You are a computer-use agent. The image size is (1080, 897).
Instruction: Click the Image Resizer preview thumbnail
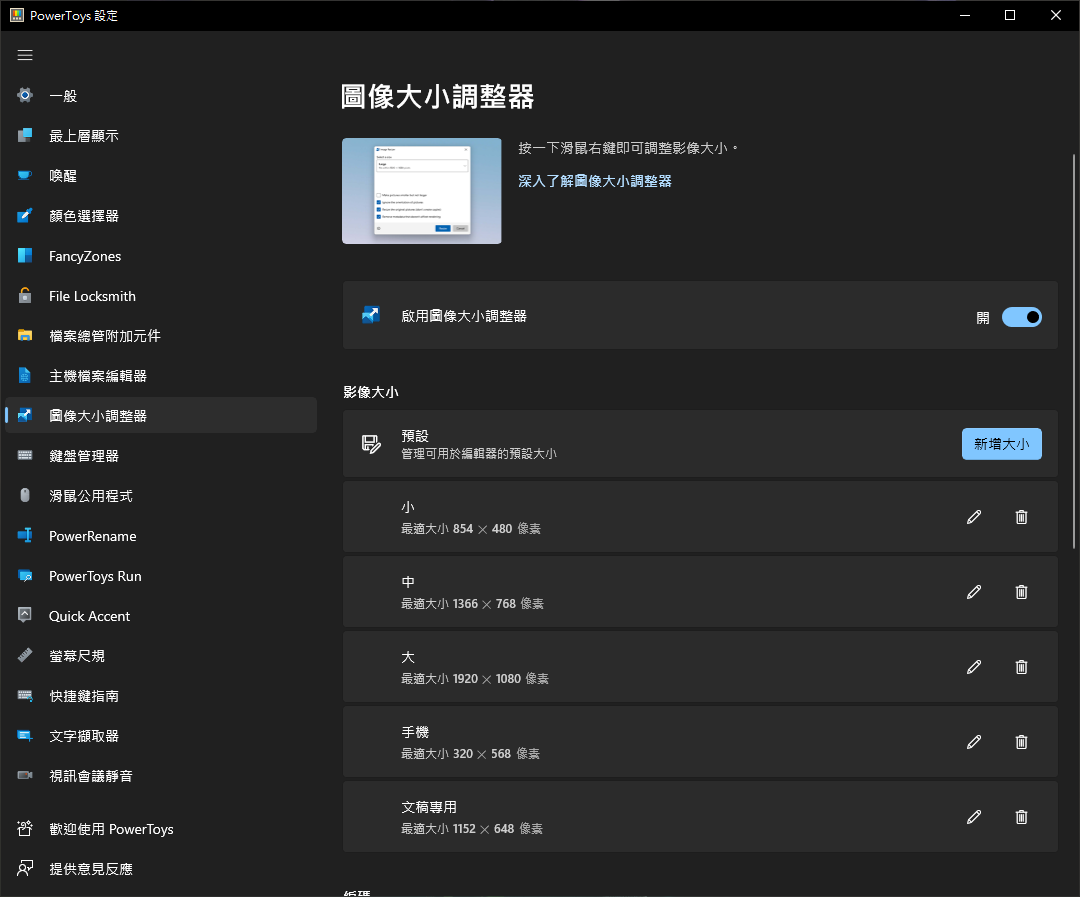(421, 190)
